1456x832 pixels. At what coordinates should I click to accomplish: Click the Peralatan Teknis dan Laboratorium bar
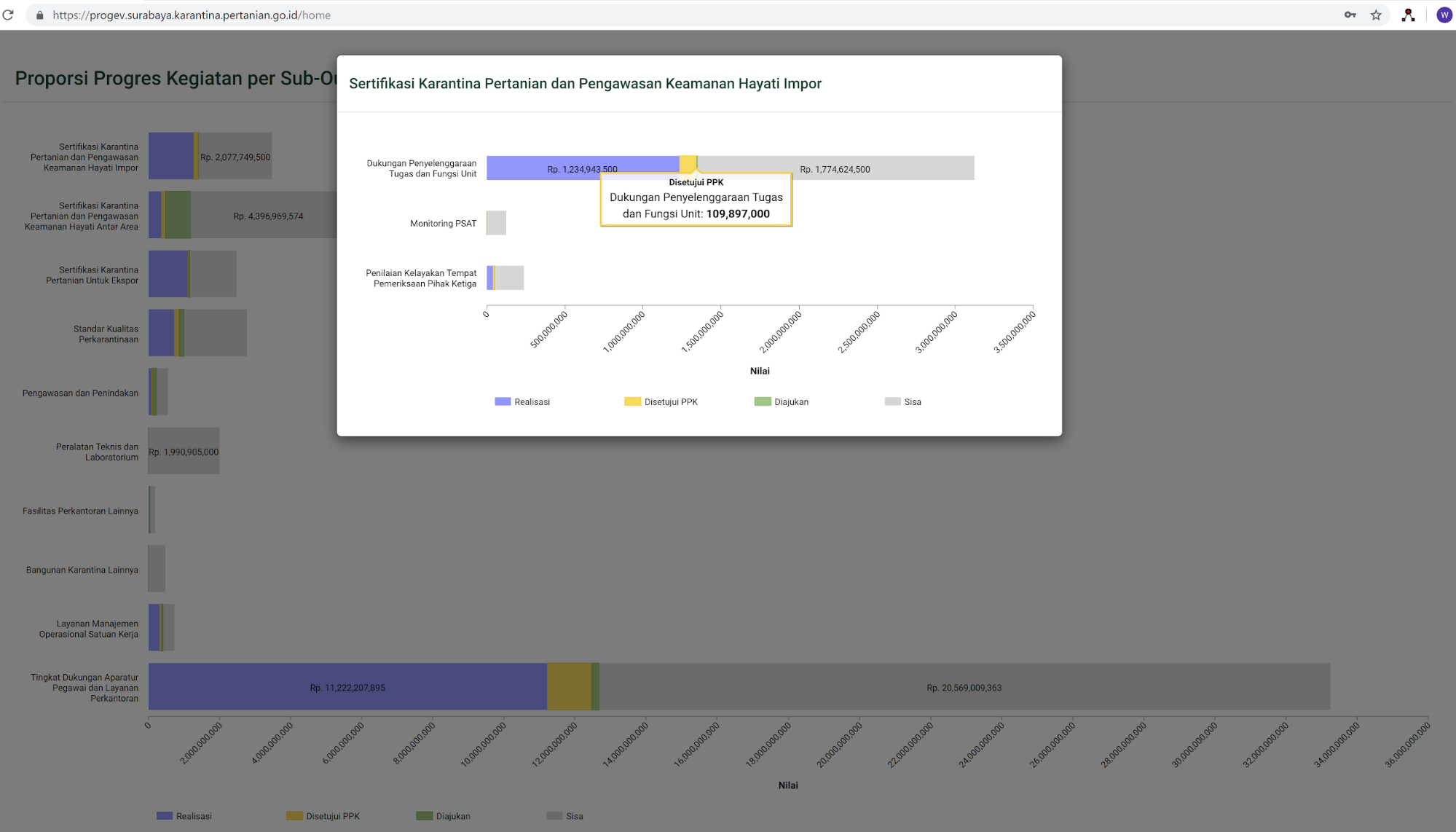184,452
